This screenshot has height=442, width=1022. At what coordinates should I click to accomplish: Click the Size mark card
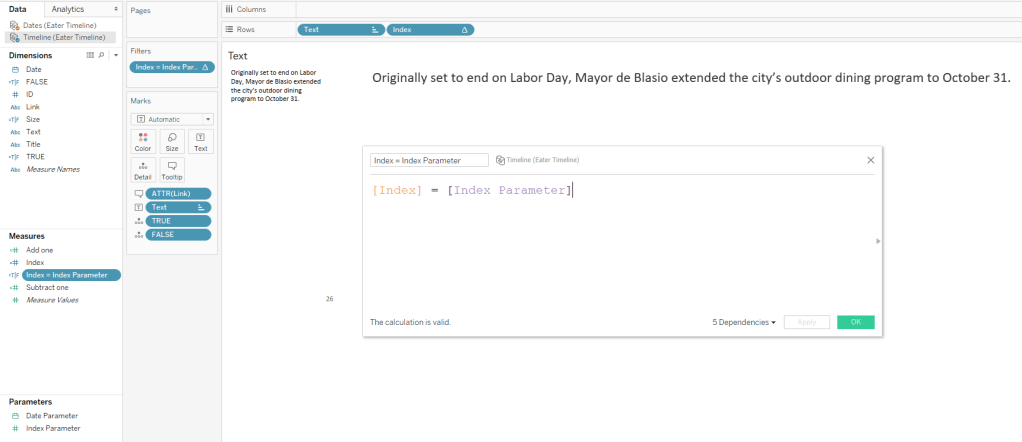(172, 141)
